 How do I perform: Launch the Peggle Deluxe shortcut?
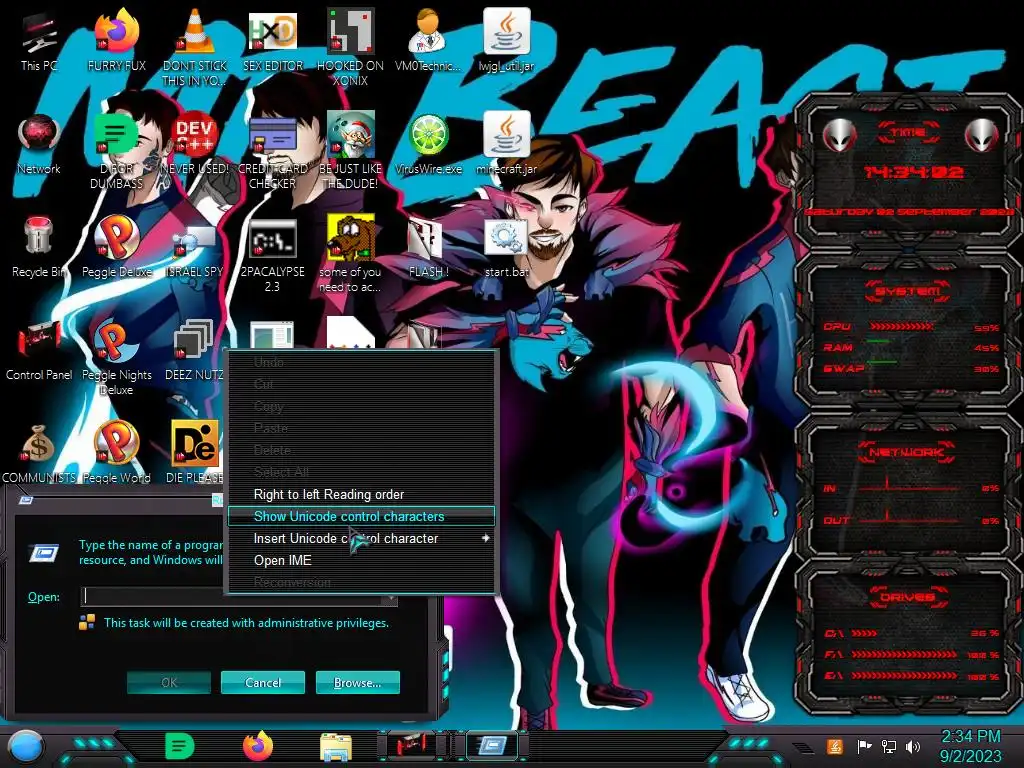(117, 248)
